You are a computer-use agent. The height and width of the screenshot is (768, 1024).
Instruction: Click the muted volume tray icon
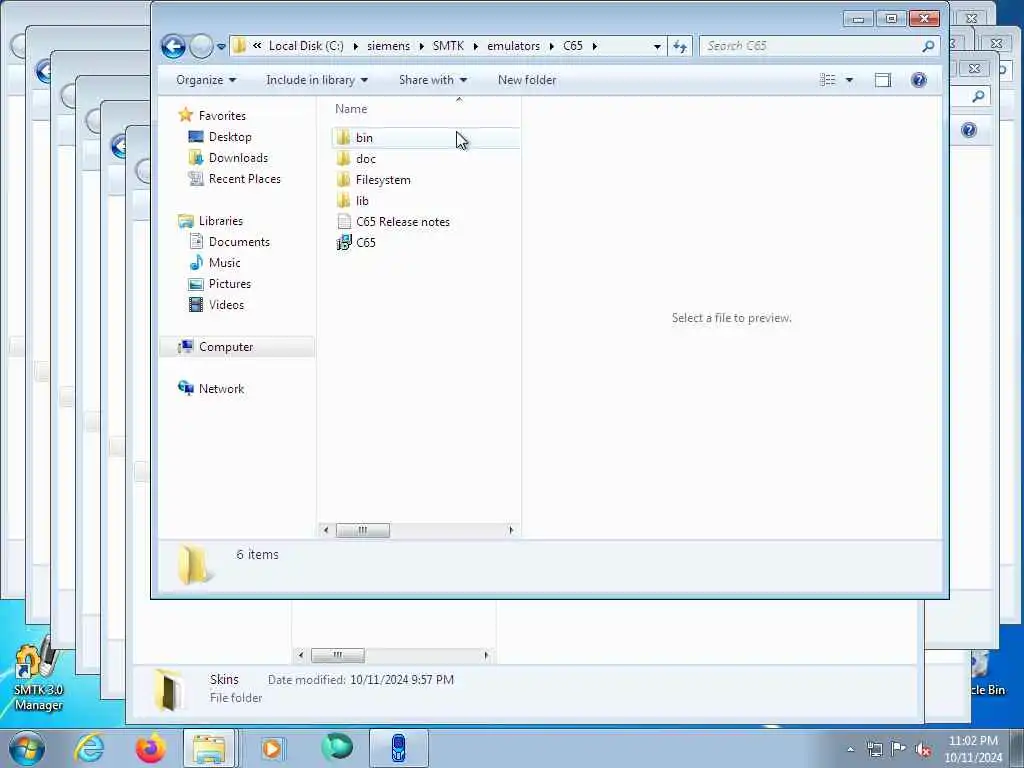[923, 749]
